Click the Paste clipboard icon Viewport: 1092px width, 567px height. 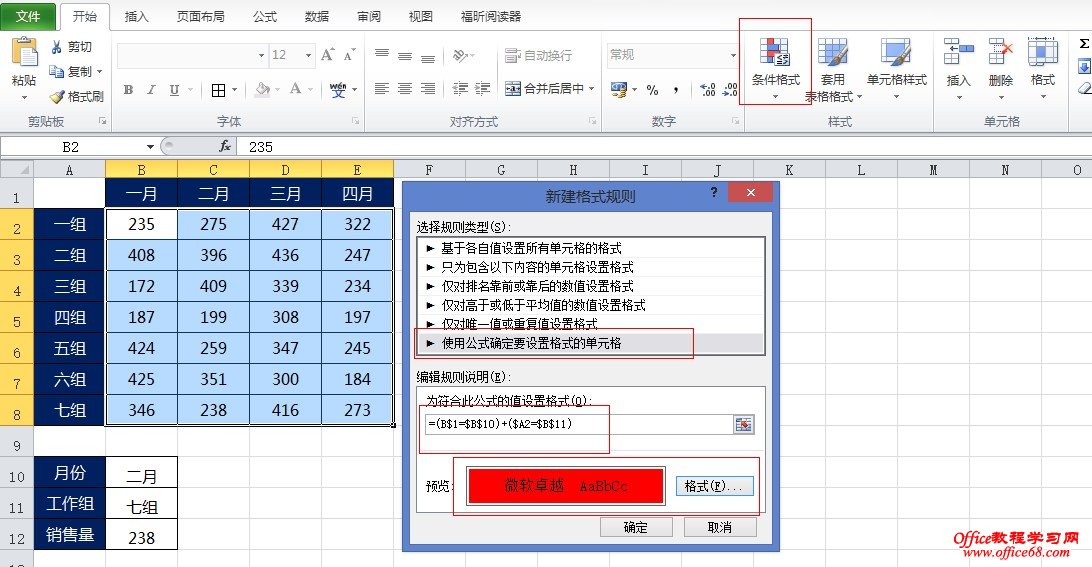[x=24, y=53]
